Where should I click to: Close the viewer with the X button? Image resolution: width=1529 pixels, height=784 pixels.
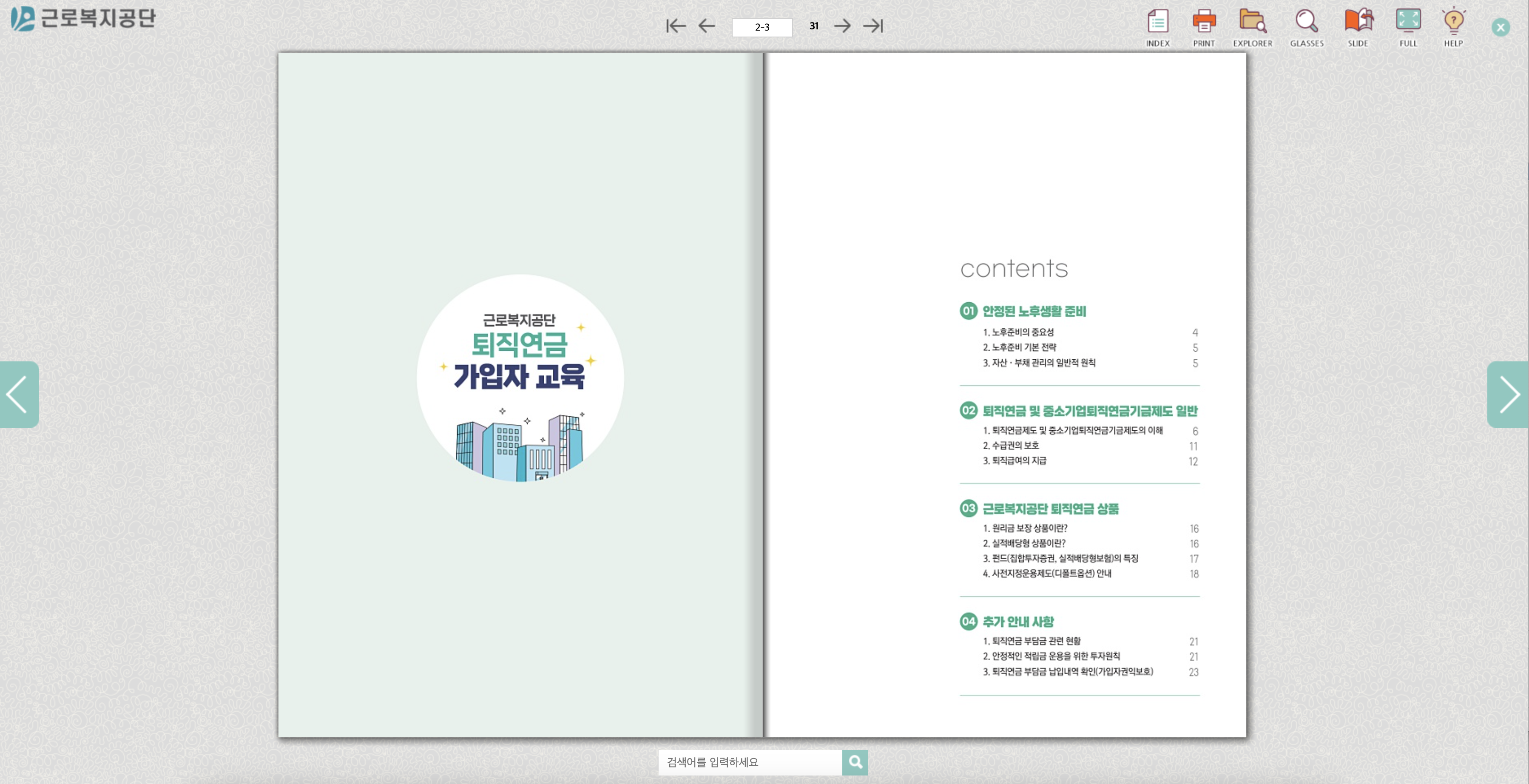coord(1500,27)
